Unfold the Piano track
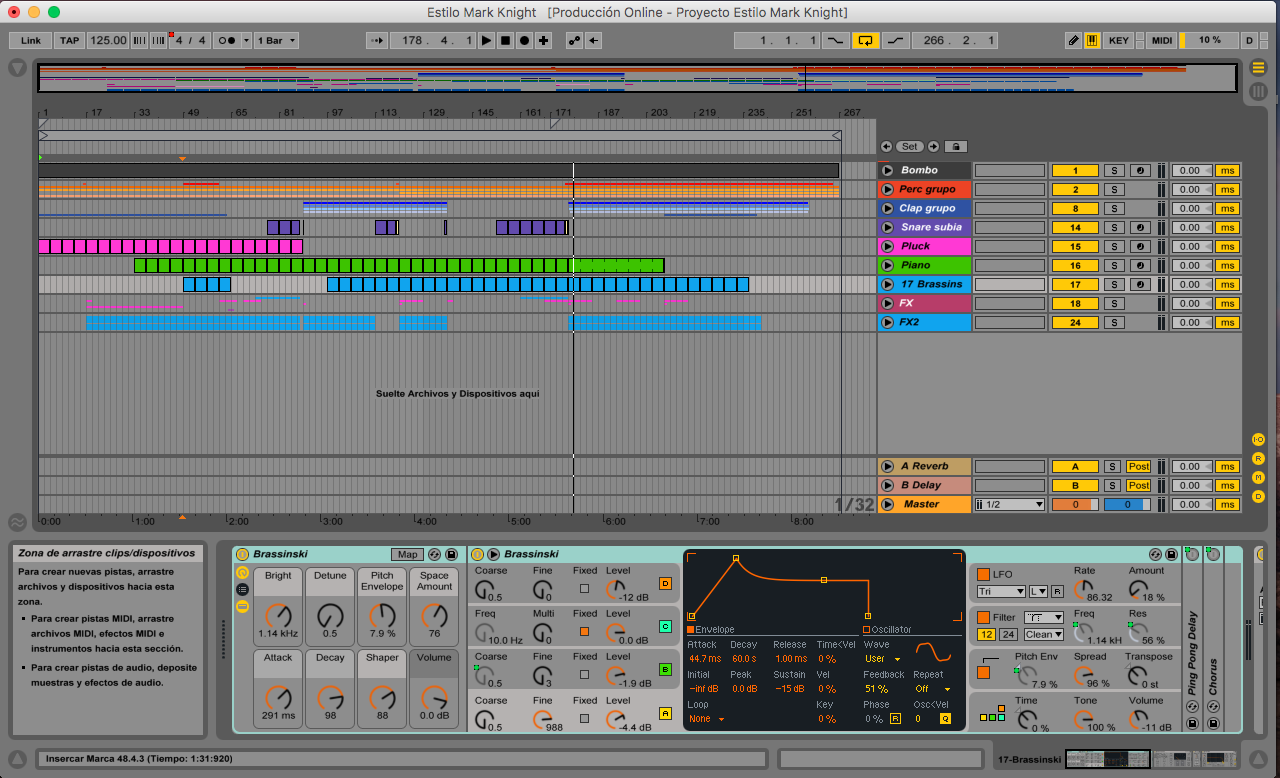This screenshot has width=1280, height=778. point(888,265)
